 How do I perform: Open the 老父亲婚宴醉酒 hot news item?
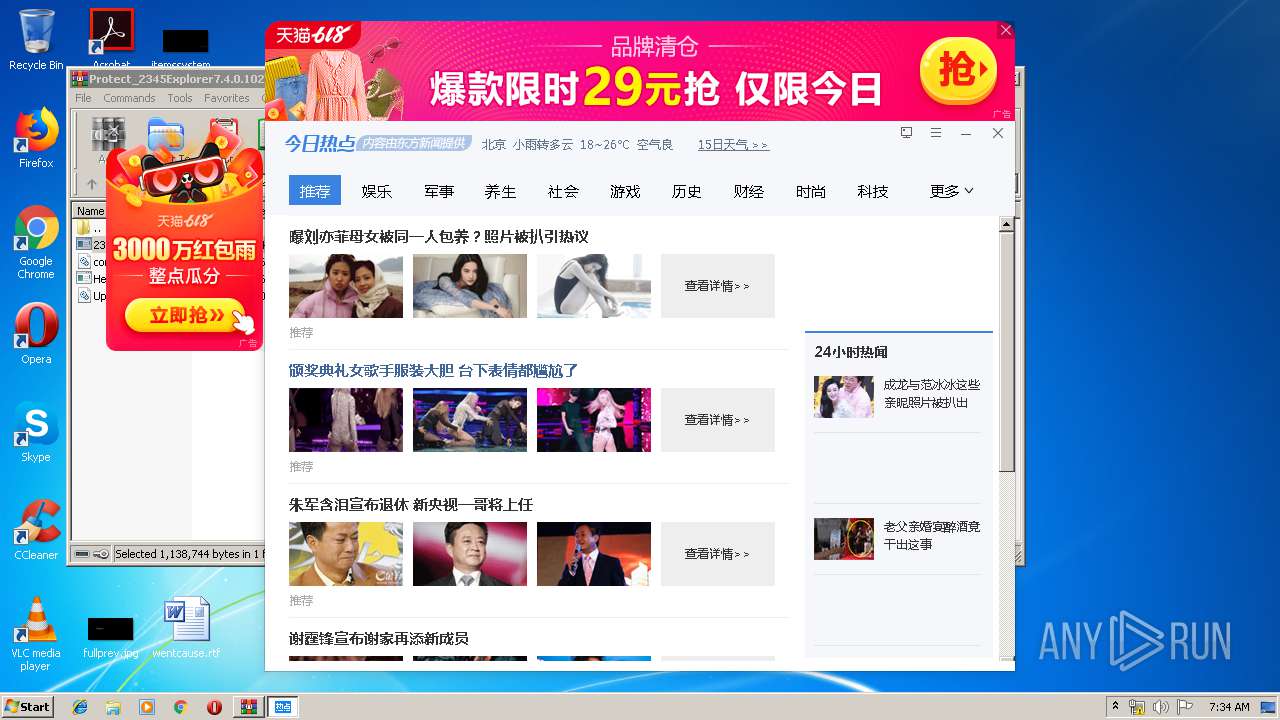click(897, 537)
